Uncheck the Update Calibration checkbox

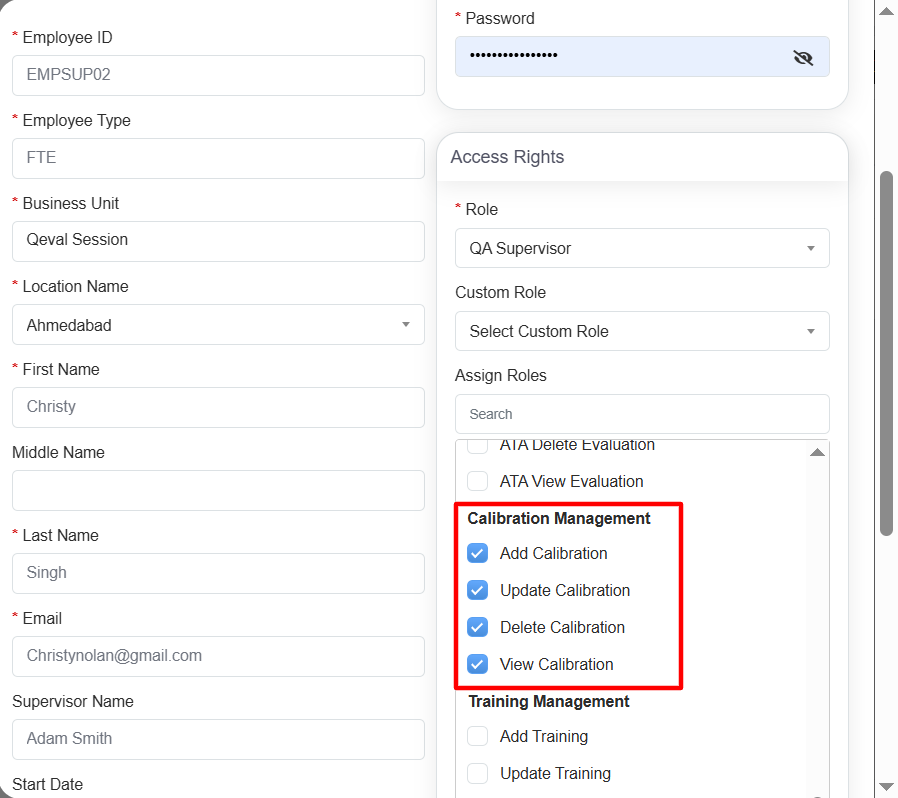(478, 590)
